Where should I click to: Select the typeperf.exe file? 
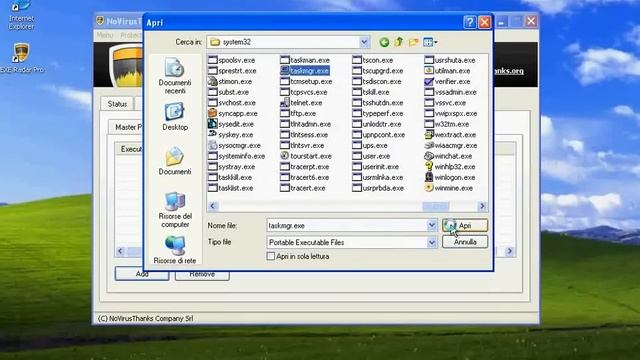tap(378, 113)
